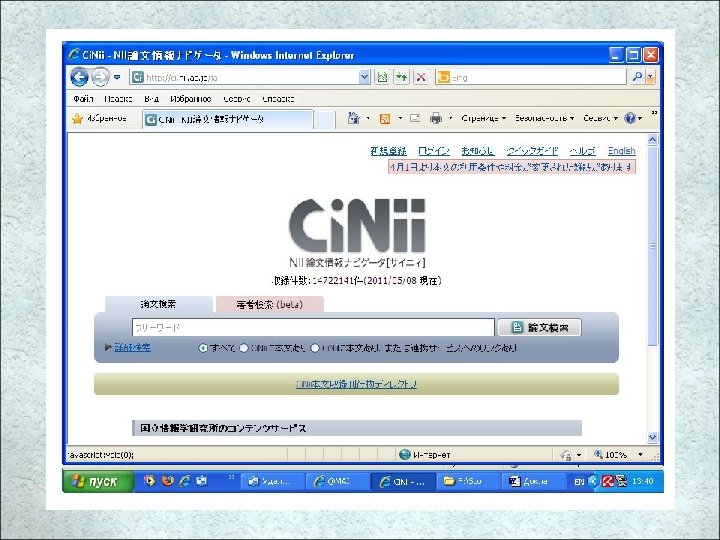Switch to the Word document taskbar button
Viewport: 720px width, 540px height.
point(533,481)
